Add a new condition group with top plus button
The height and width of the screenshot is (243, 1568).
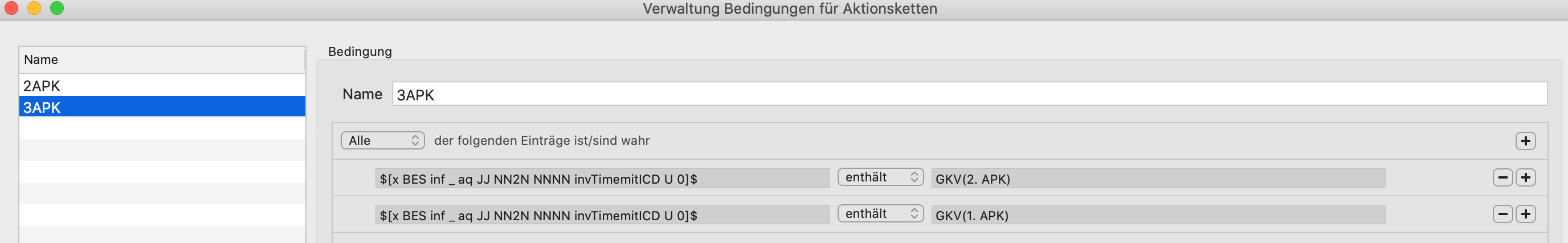point(1525,141)
